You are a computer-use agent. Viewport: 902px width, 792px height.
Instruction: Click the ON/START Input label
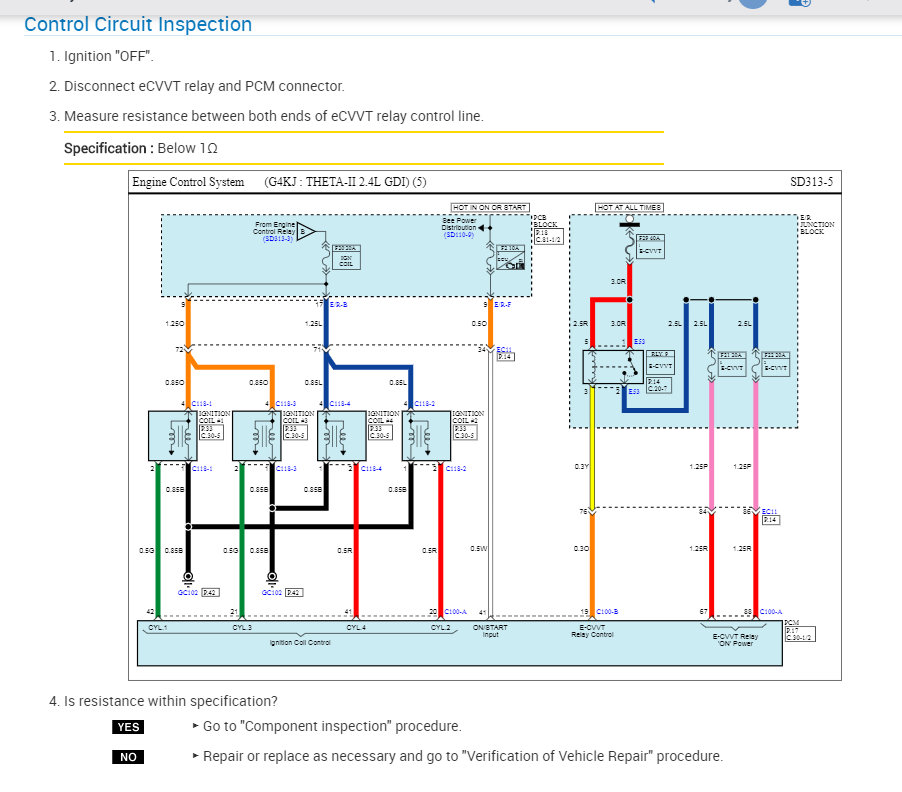490,631
